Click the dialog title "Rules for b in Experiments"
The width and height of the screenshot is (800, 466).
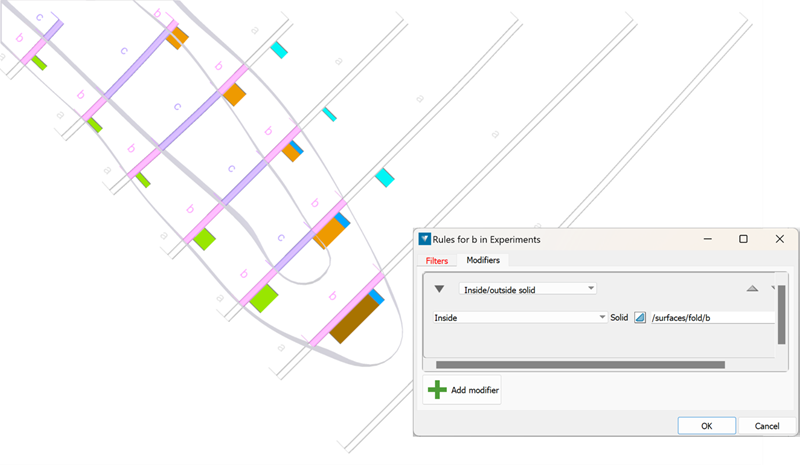click(486, 239)
